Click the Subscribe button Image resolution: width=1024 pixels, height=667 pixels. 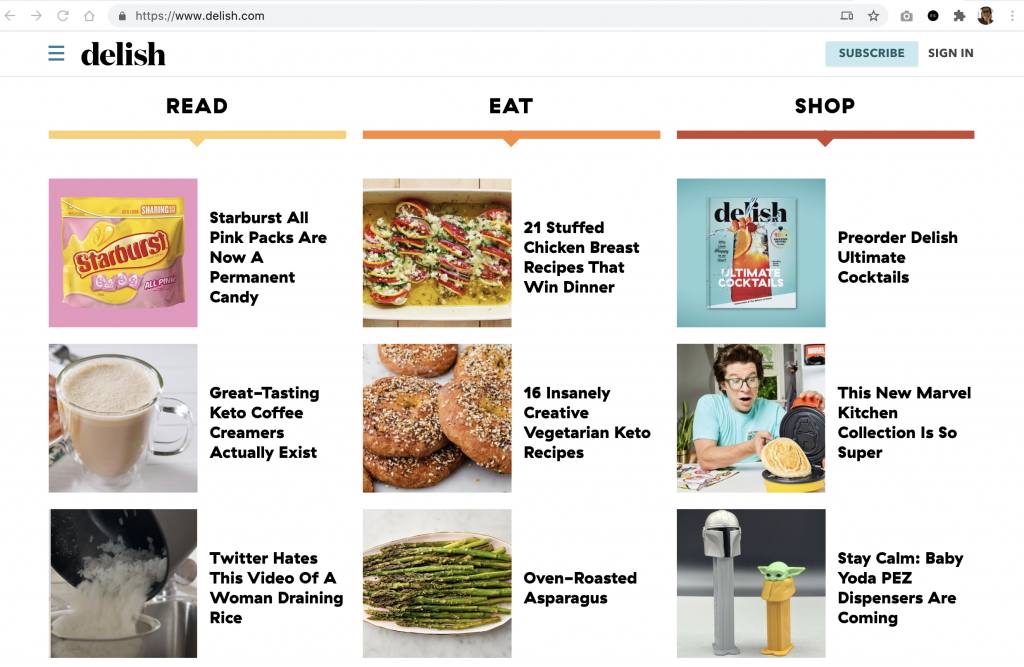(x=871, y=53)
